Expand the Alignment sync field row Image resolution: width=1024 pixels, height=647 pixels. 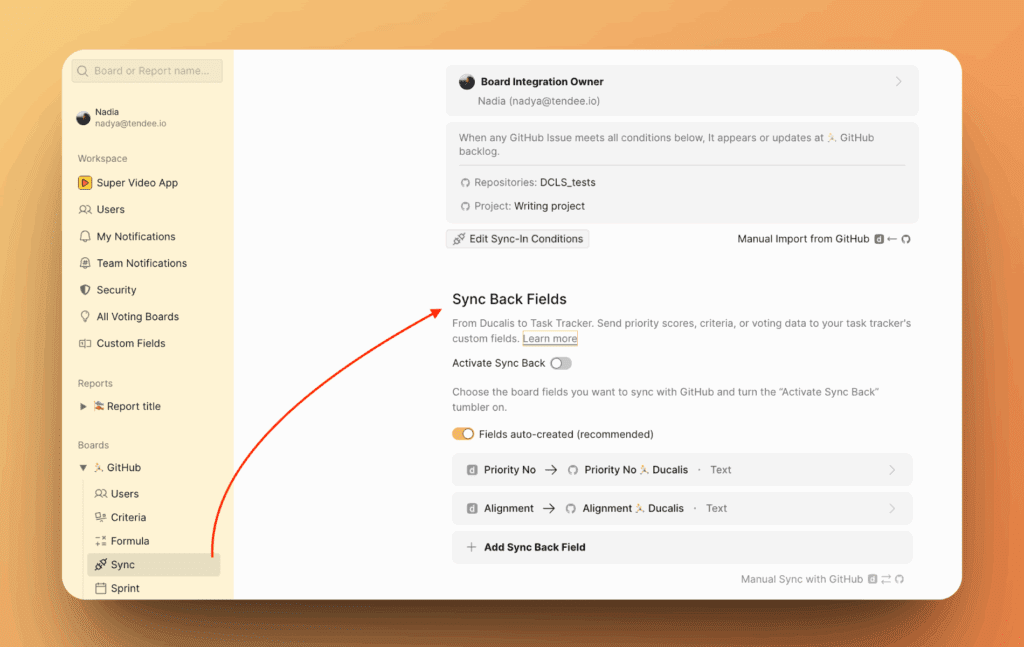coord(892,509)
